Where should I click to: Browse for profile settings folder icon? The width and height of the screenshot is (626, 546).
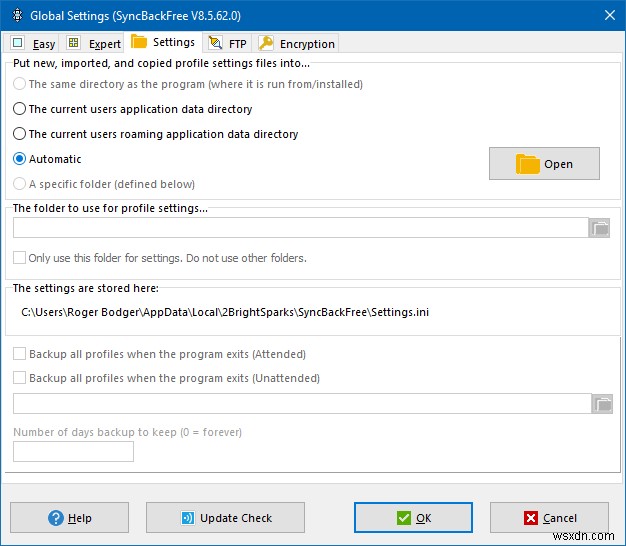point(600,228)
